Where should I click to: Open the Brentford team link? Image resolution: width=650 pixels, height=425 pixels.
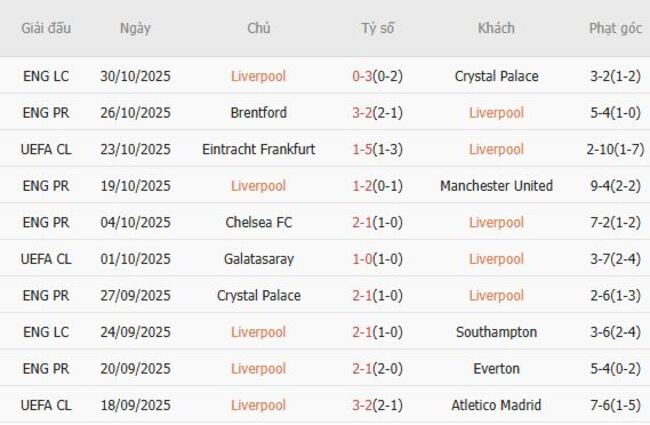[258, 113]
